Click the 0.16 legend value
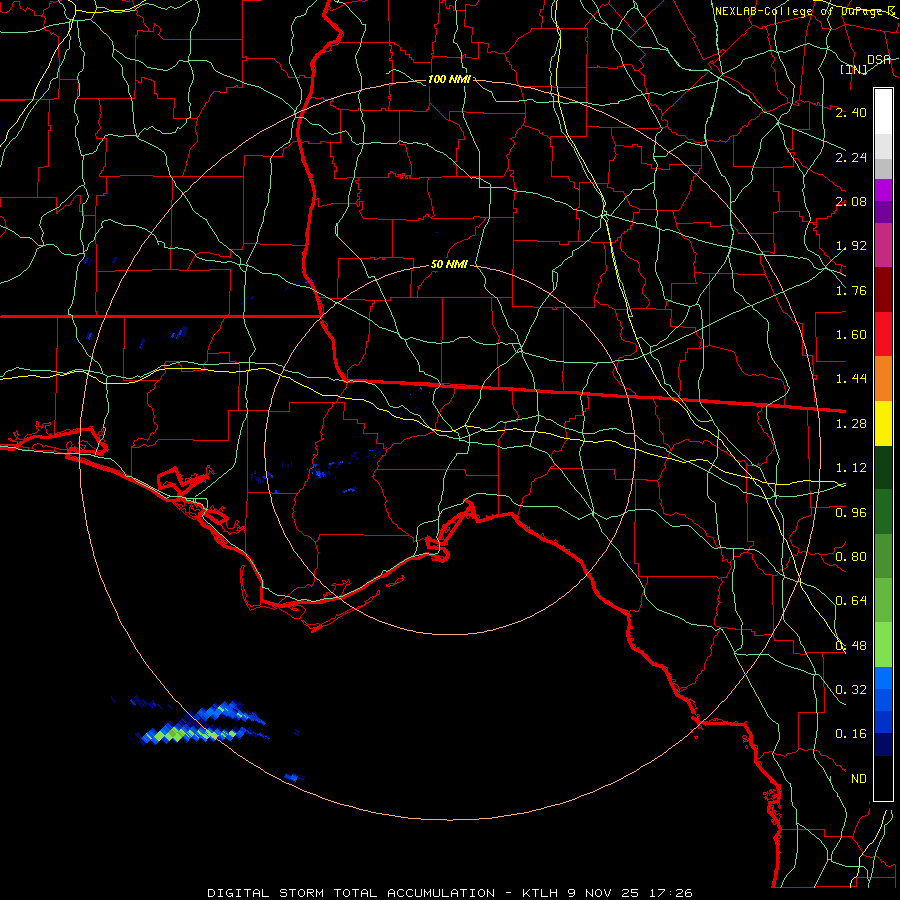 (851, 734)
